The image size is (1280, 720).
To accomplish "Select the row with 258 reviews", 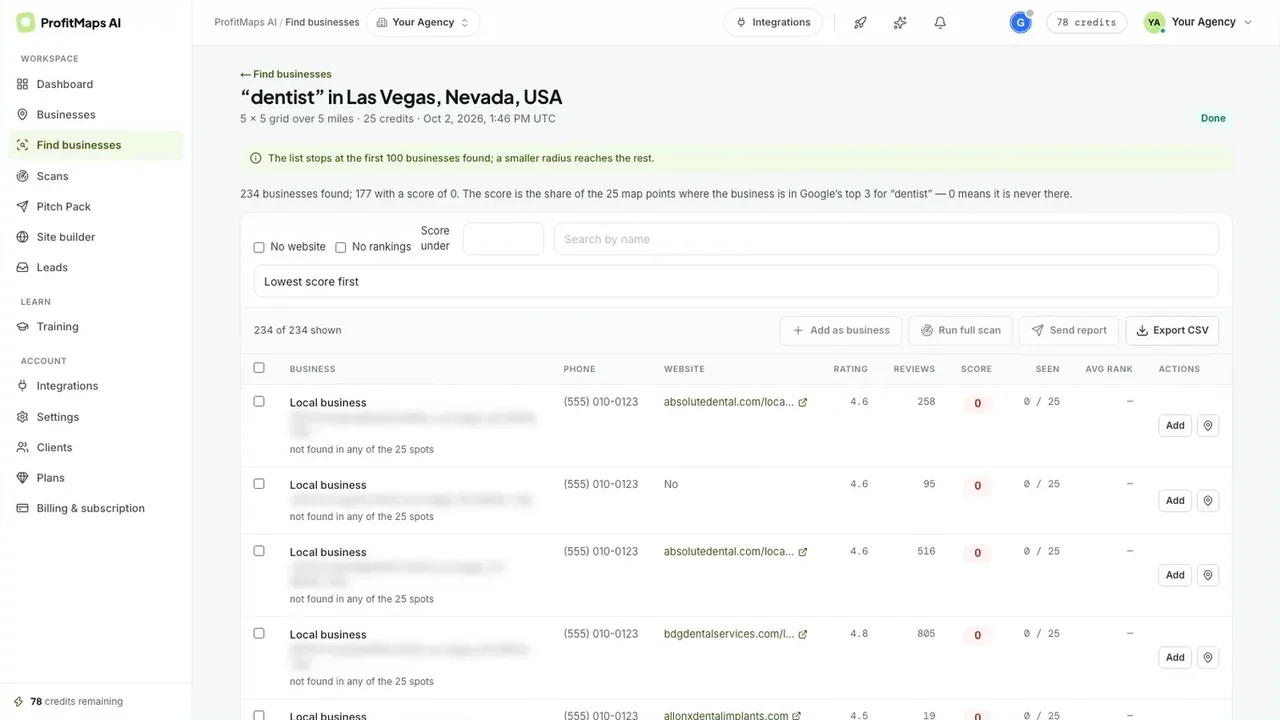I will 259,401.
